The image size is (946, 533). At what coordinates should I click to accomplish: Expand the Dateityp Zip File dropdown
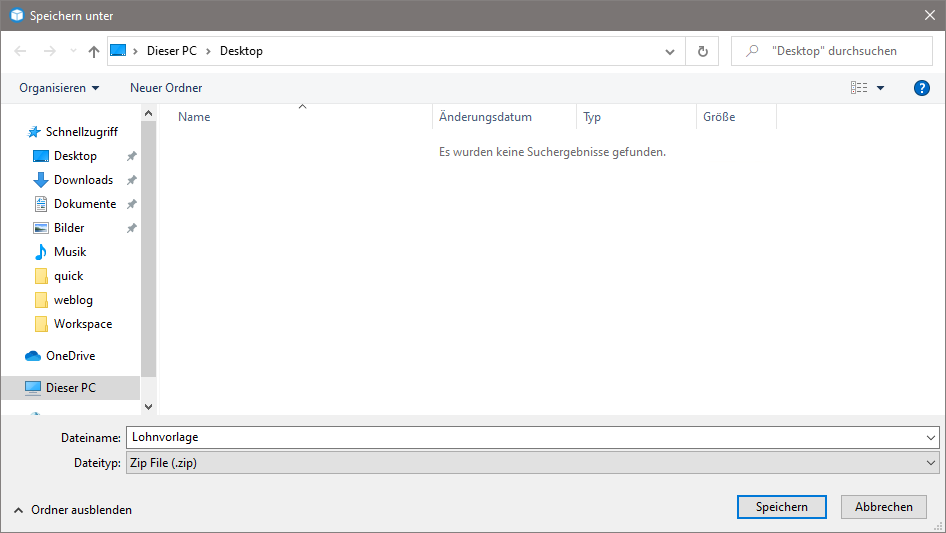coord(931,463)
